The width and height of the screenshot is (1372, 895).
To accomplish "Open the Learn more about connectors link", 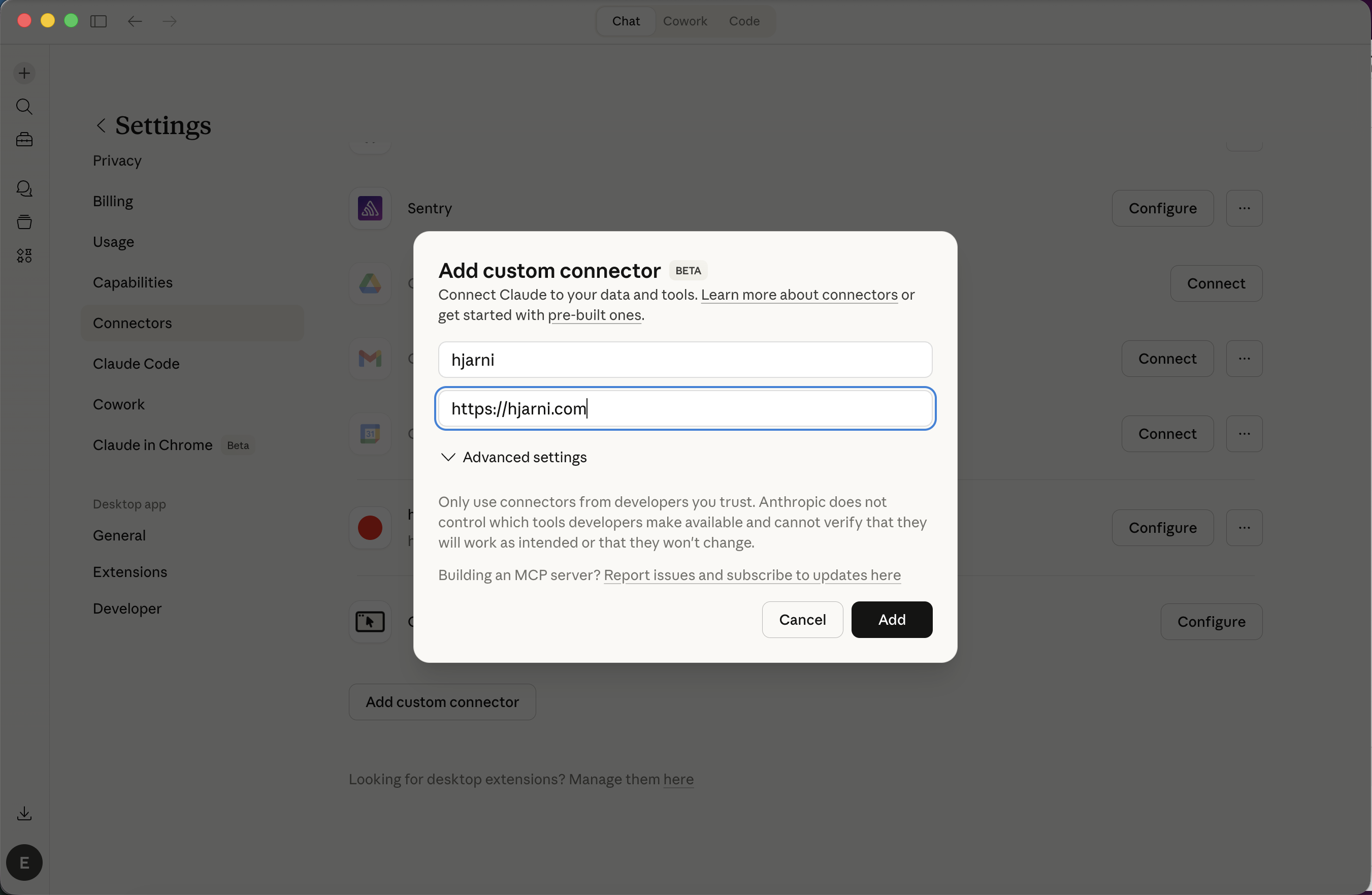I will tap(798, 295).
